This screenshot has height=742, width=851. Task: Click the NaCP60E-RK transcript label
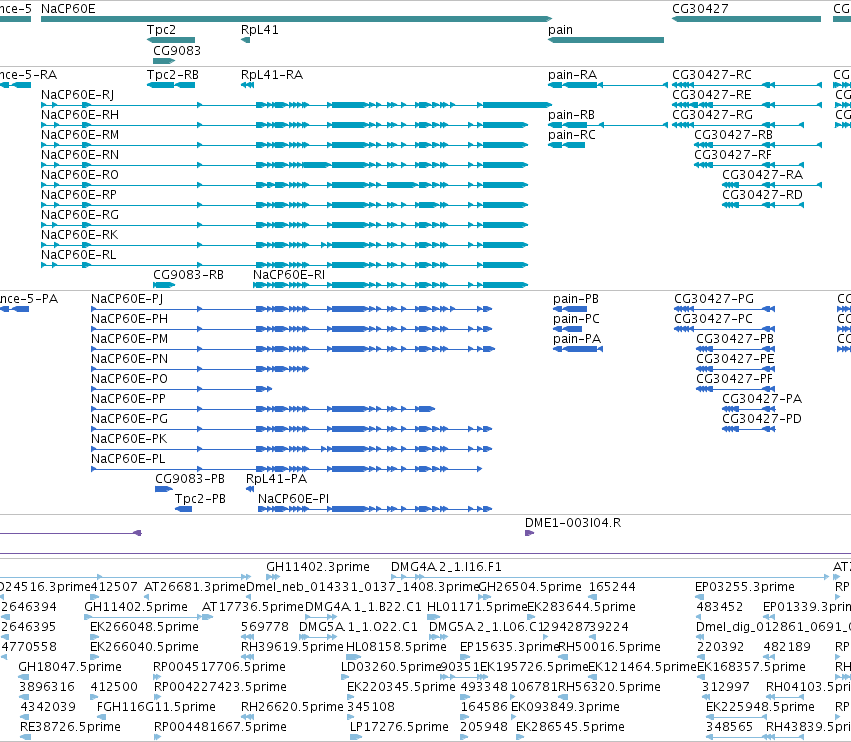80,235
